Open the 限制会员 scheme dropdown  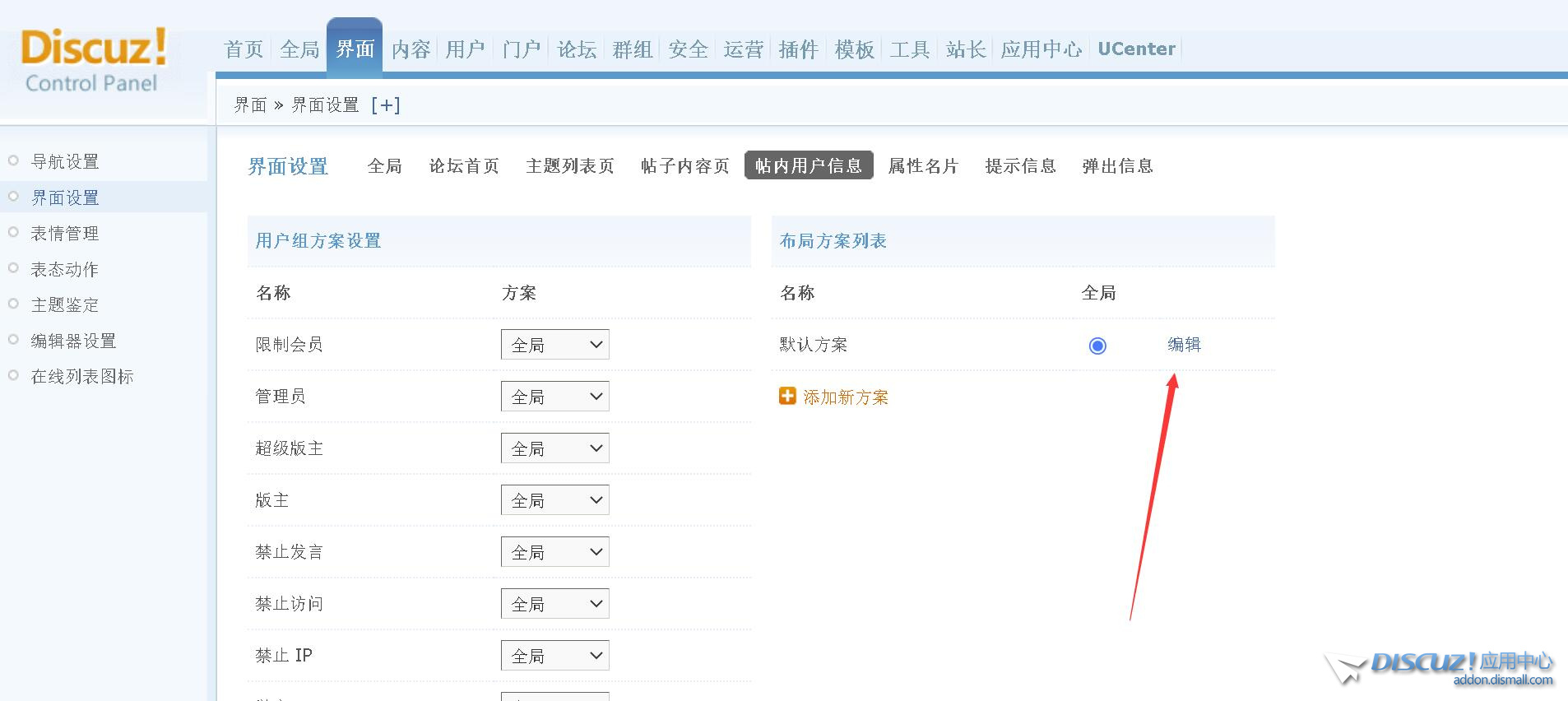555,345
